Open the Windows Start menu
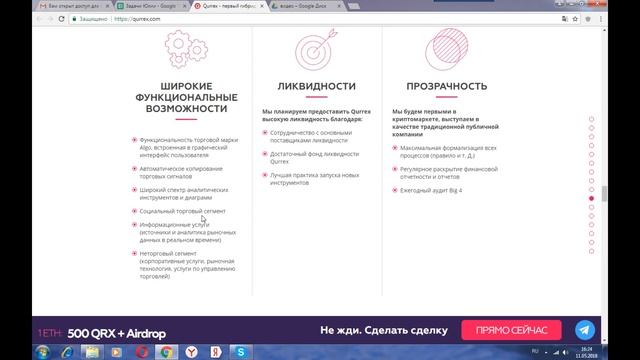Viewport: 640px width, 360px height. click(42, 352)
